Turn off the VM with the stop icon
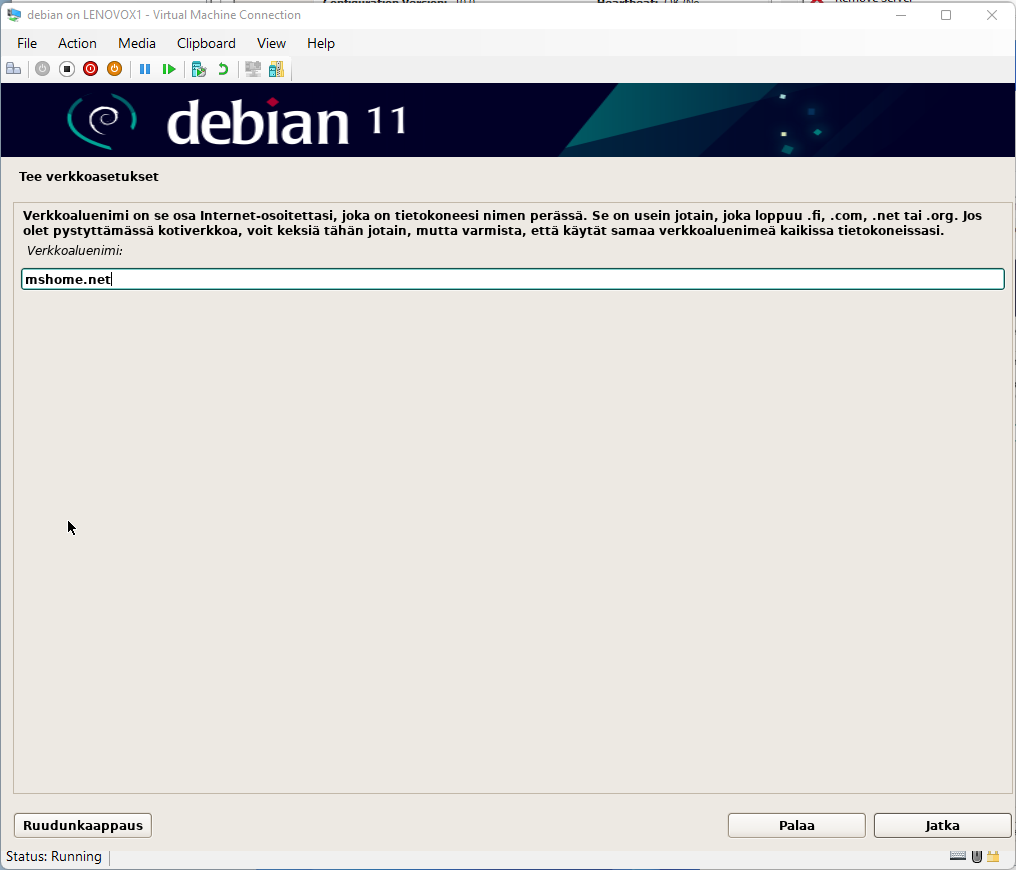Image resolution: width=1016 pixels, height=870 pixels. coord(67,69)
